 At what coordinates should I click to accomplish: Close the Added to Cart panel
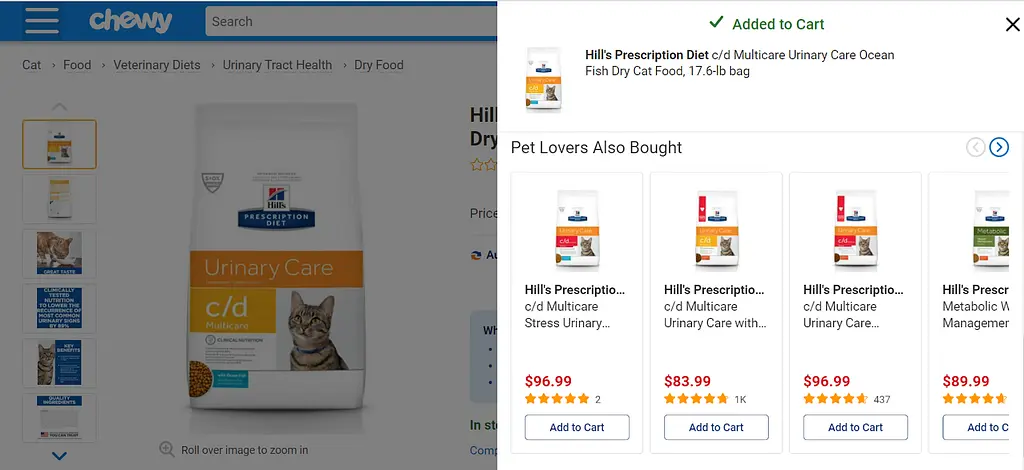pyautogui.click(x=1012, y=24)
